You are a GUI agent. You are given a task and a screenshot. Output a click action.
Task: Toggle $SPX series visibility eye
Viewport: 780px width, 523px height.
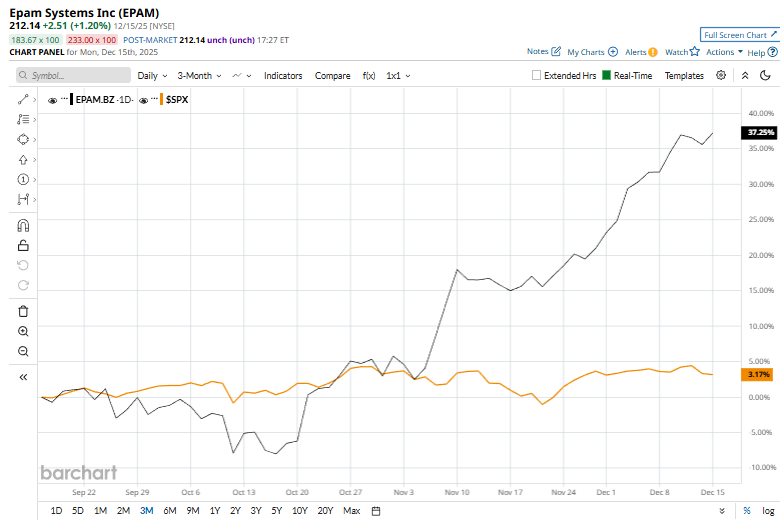(143, 101)
